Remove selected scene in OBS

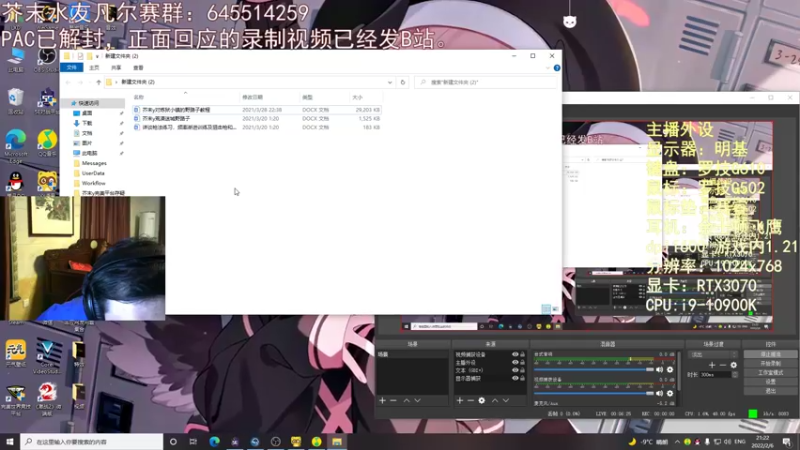[x=393, y=401]
